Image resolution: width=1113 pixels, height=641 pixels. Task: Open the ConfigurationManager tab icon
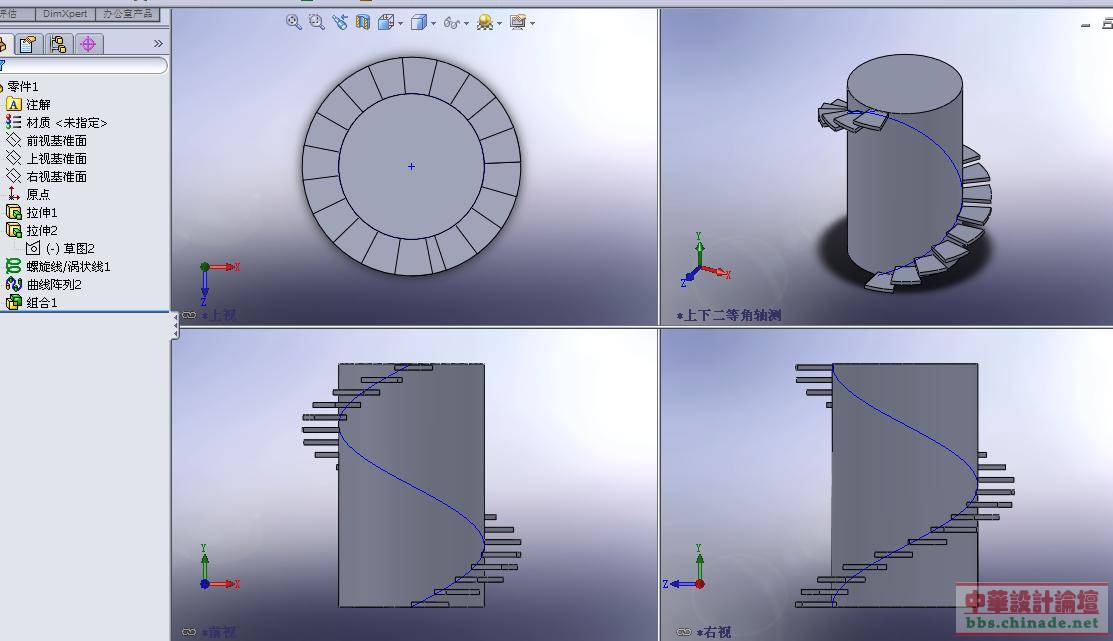(x=58, y=44)
